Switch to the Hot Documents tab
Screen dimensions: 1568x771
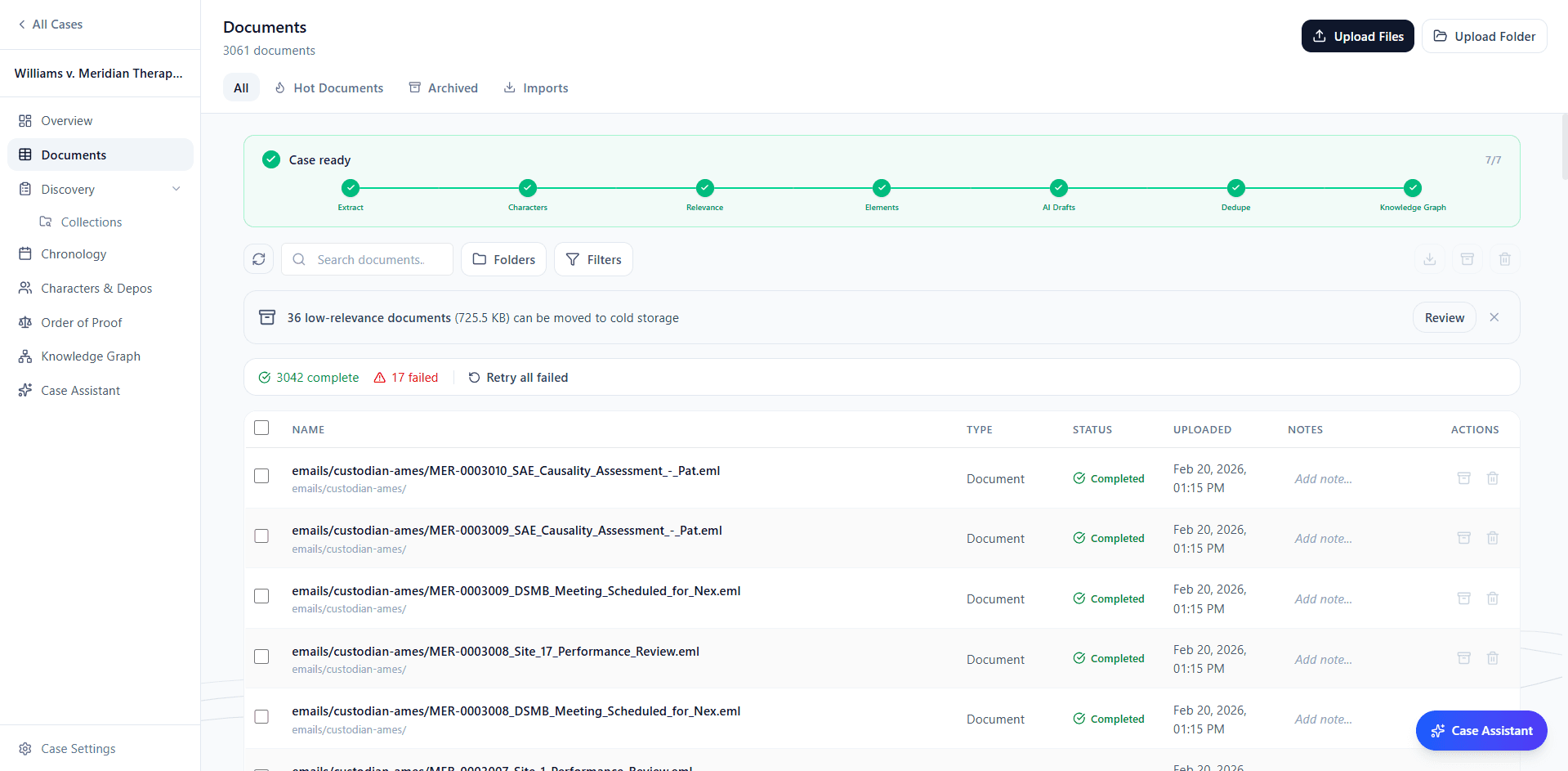tap(328, 87)
